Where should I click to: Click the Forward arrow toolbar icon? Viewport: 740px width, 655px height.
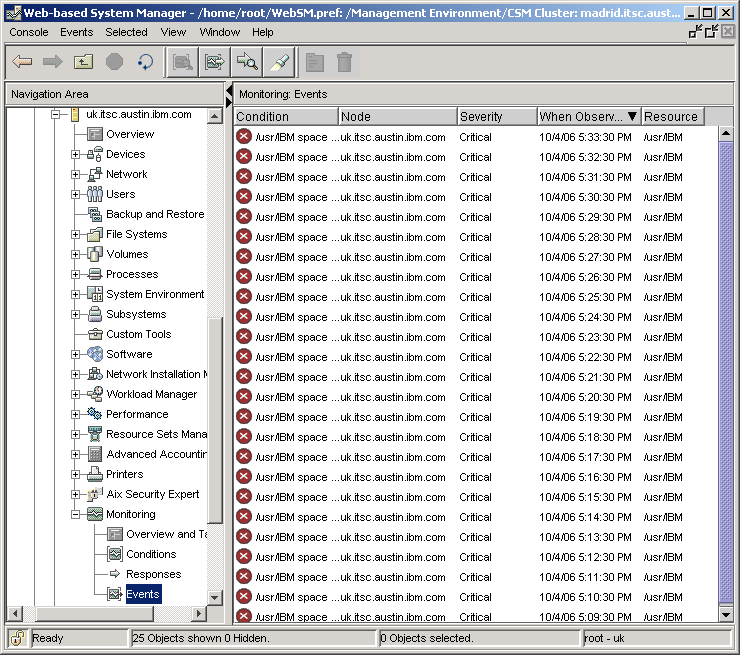(x=52, y=62)
